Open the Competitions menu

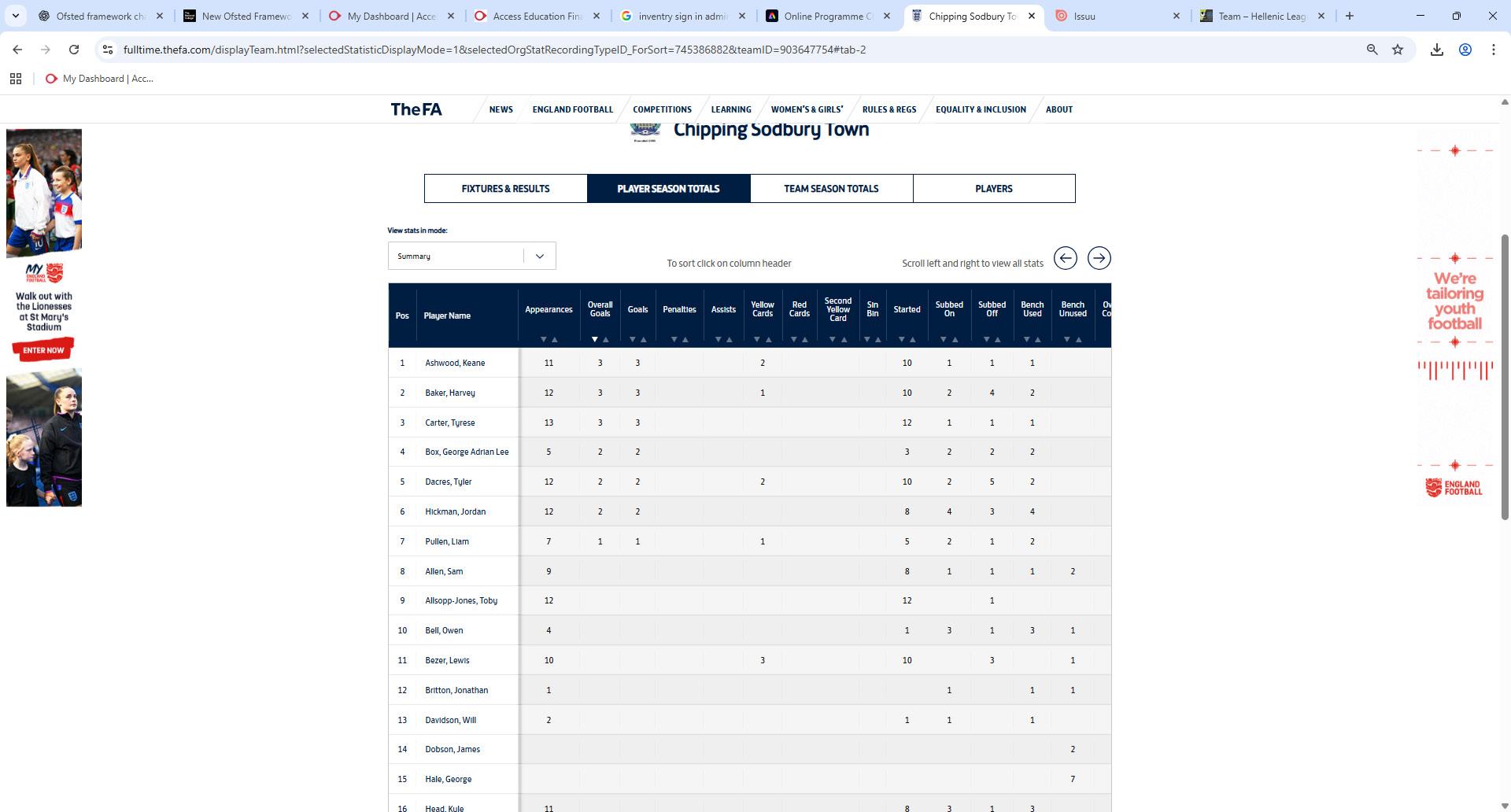click(662, 109)
